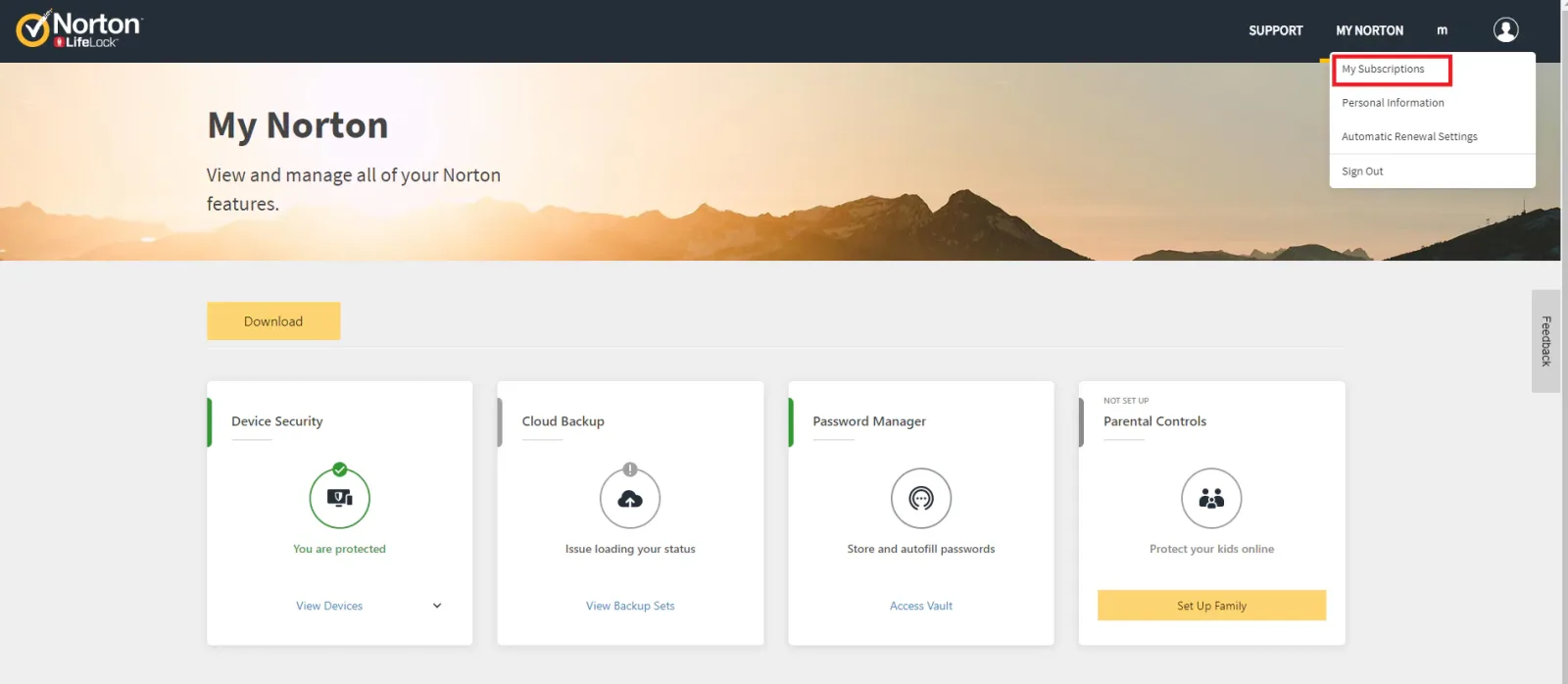The width and height of the screenshot is (1568, 684).
Task: Click the account name 'm' in header
Action: 1442,30
